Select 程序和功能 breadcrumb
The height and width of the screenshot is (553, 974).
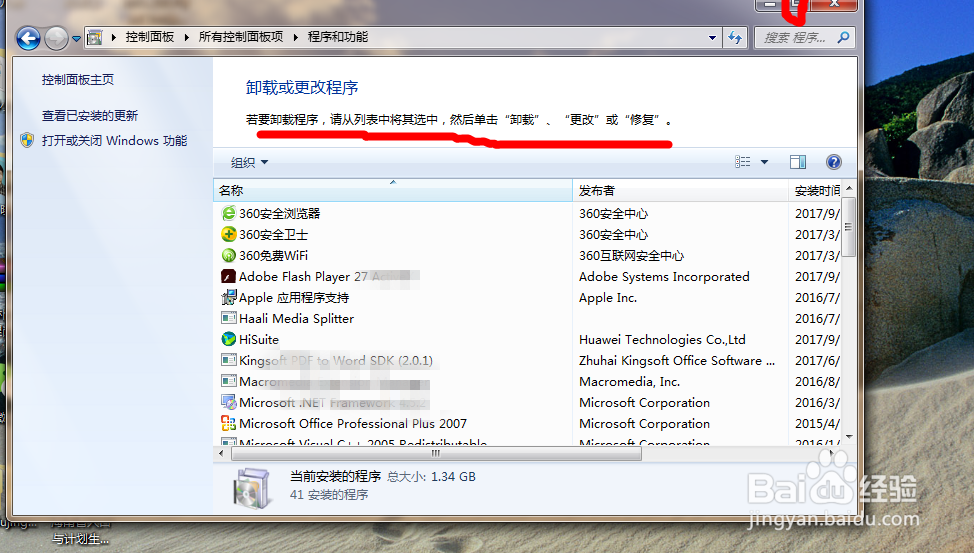tap(338, 37)
